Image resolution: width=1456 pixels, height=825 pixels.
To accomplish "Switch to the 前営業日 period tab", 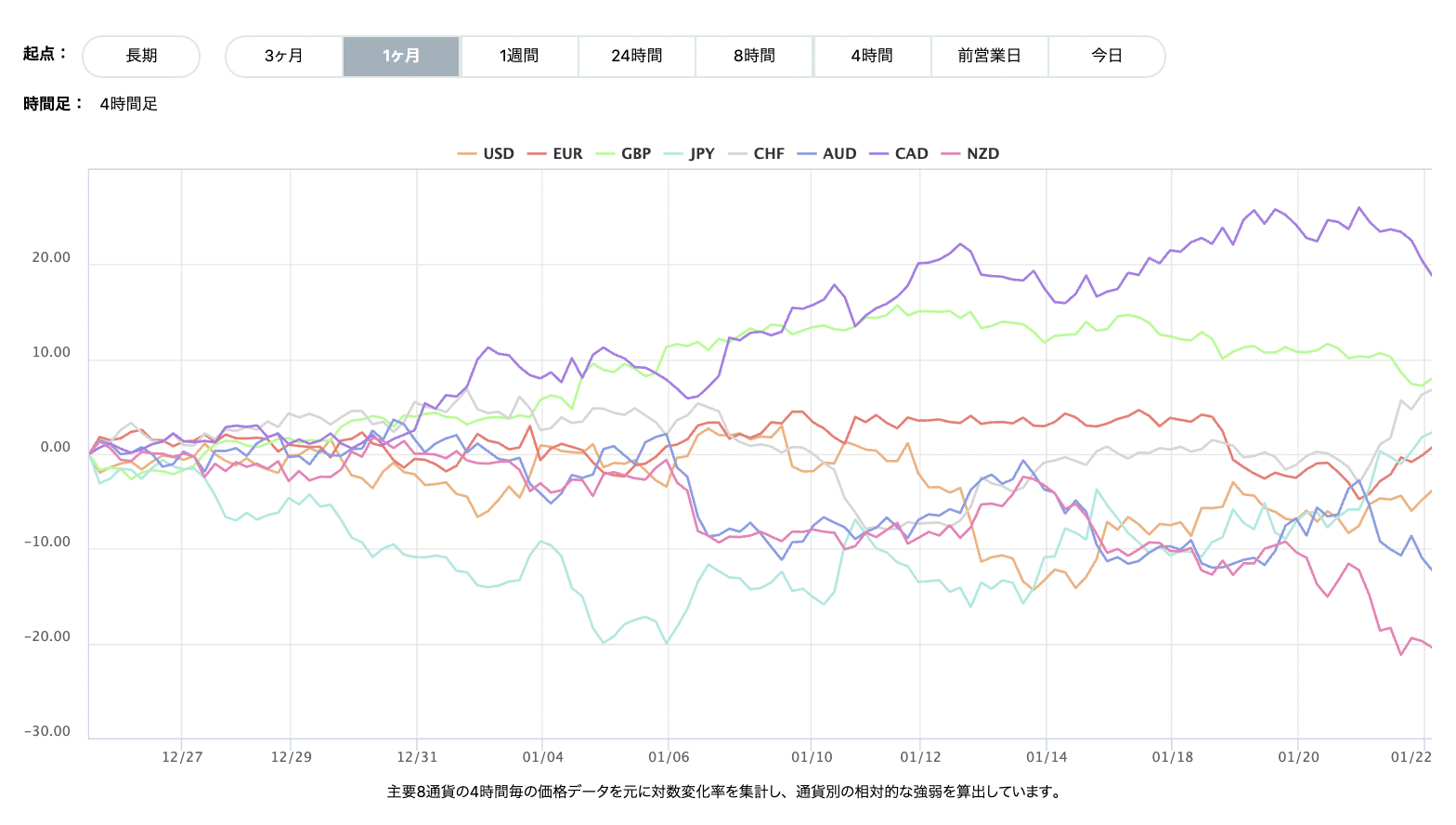I will 990,56.
